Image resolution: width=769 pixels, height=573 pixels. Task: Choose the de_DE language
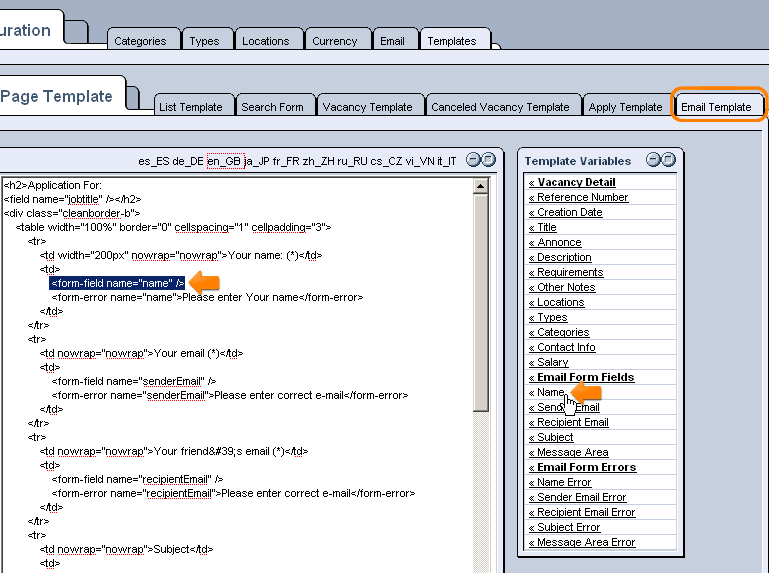[x=187, y=161]
